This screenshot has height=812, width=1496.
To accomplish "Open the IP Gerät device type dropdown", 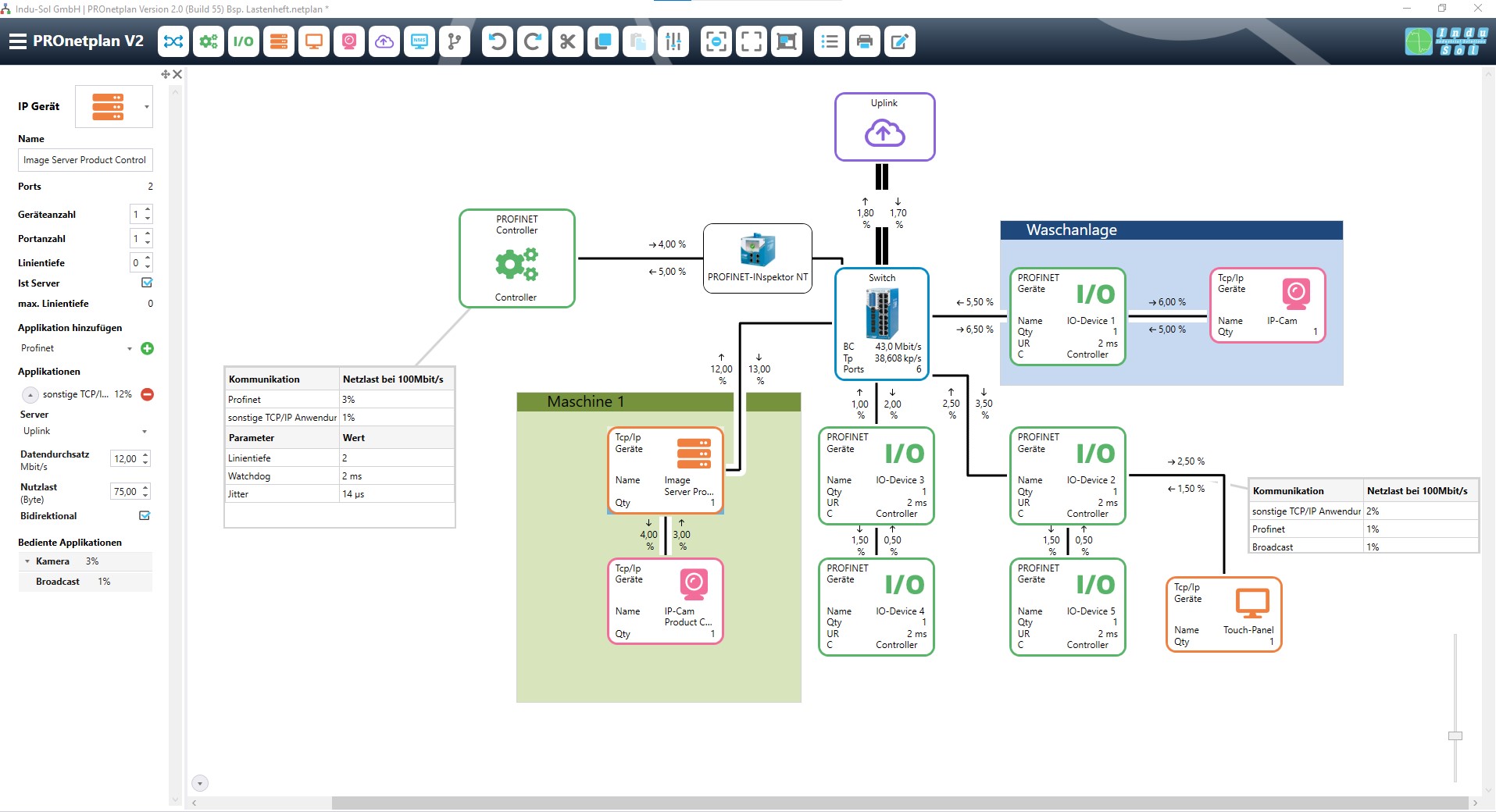I will pyautogui.click(x=146, y=107).
